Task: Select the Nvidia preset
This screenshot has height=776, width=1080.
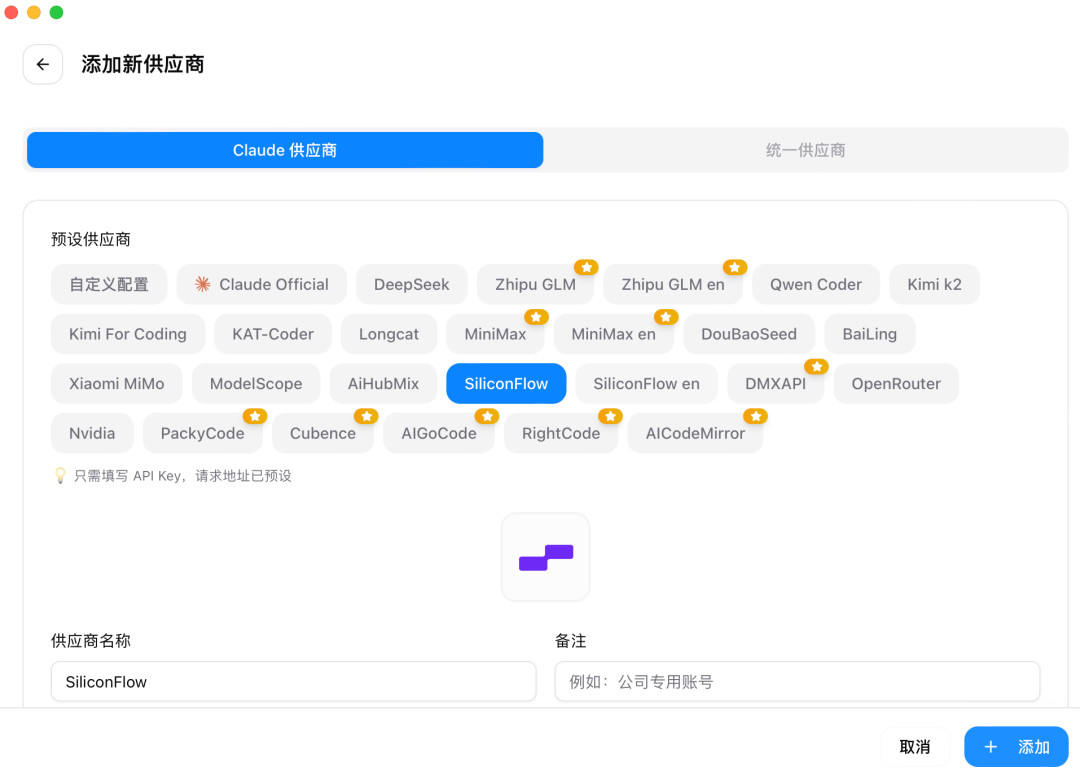Action: [x=92, y=433]
